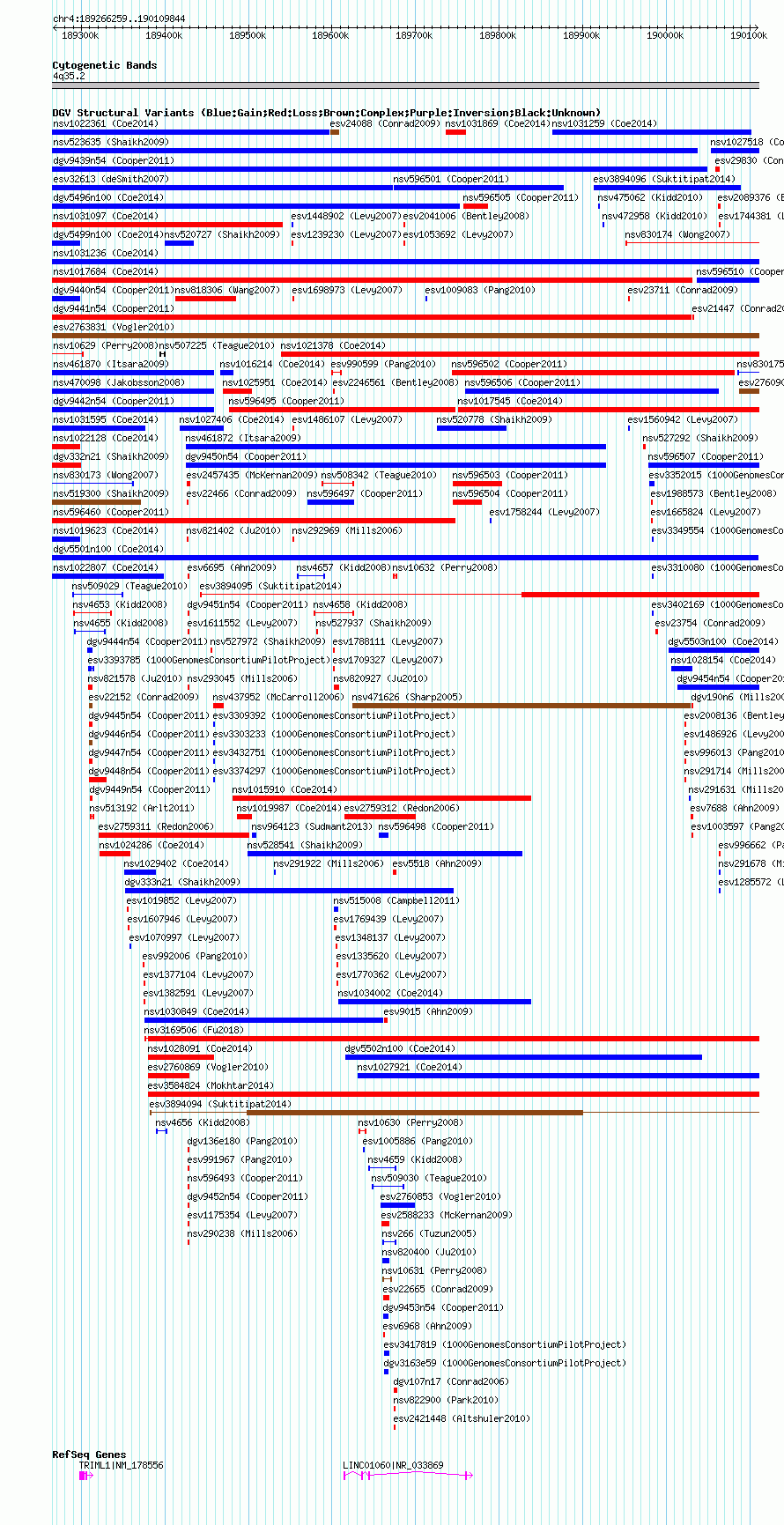
Task: Select variant nsv507225 (Teague2010) label
Action: pos(217,345)
